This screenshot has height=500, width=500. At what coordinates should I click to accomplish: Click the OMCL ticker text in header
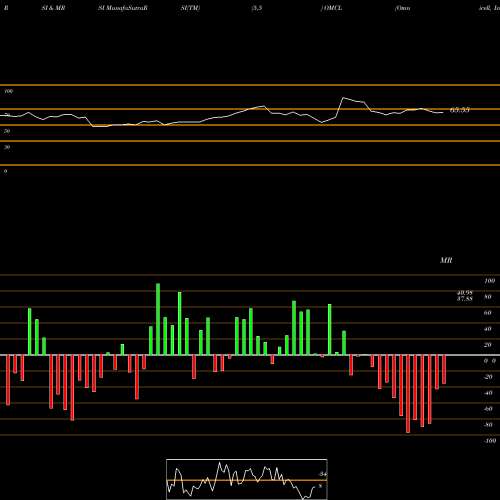coord(332,8)
